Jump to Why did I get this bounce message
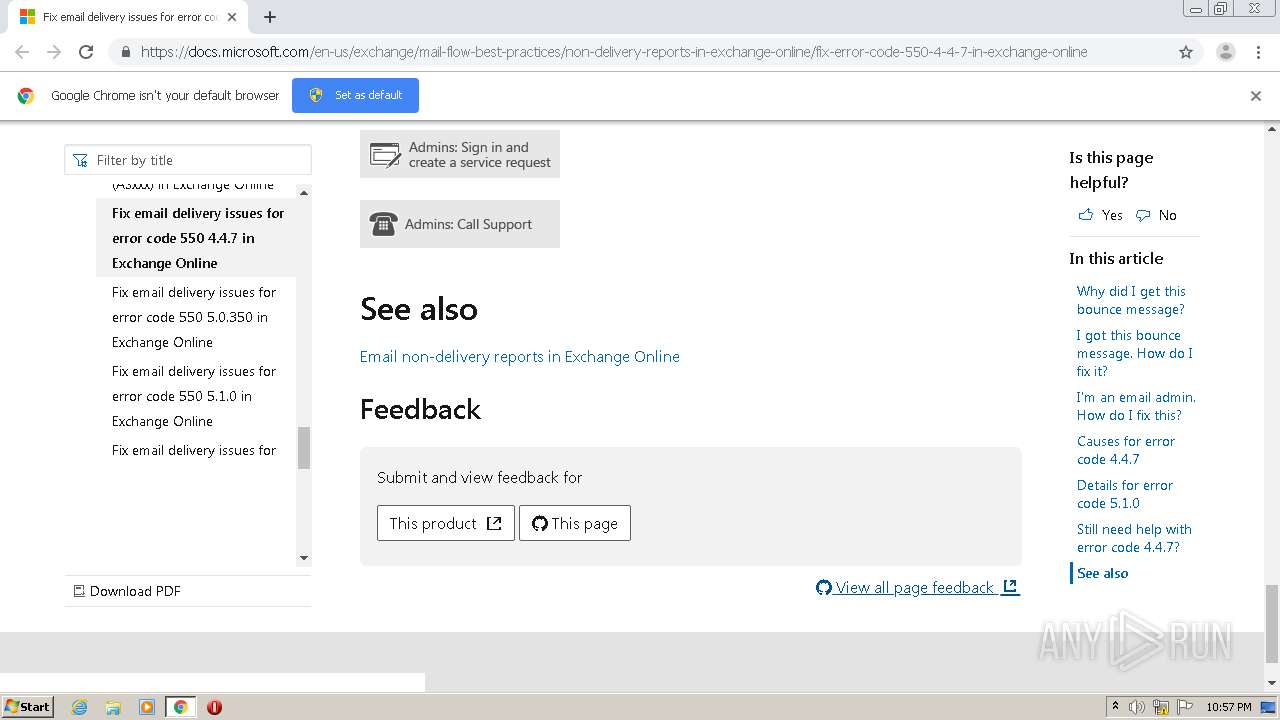Screen dimensions: 1280x720 click(x=1131, y=300)
